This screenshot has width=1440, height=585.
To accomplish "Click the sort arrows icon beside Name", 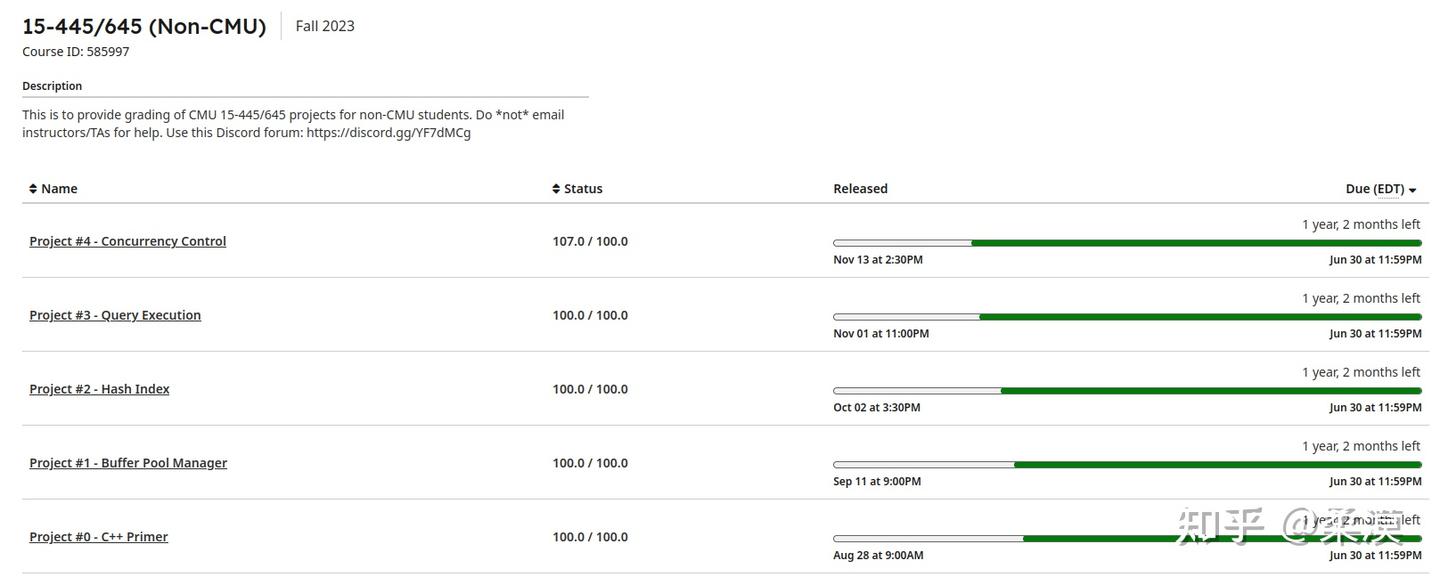I will point(33,189).
